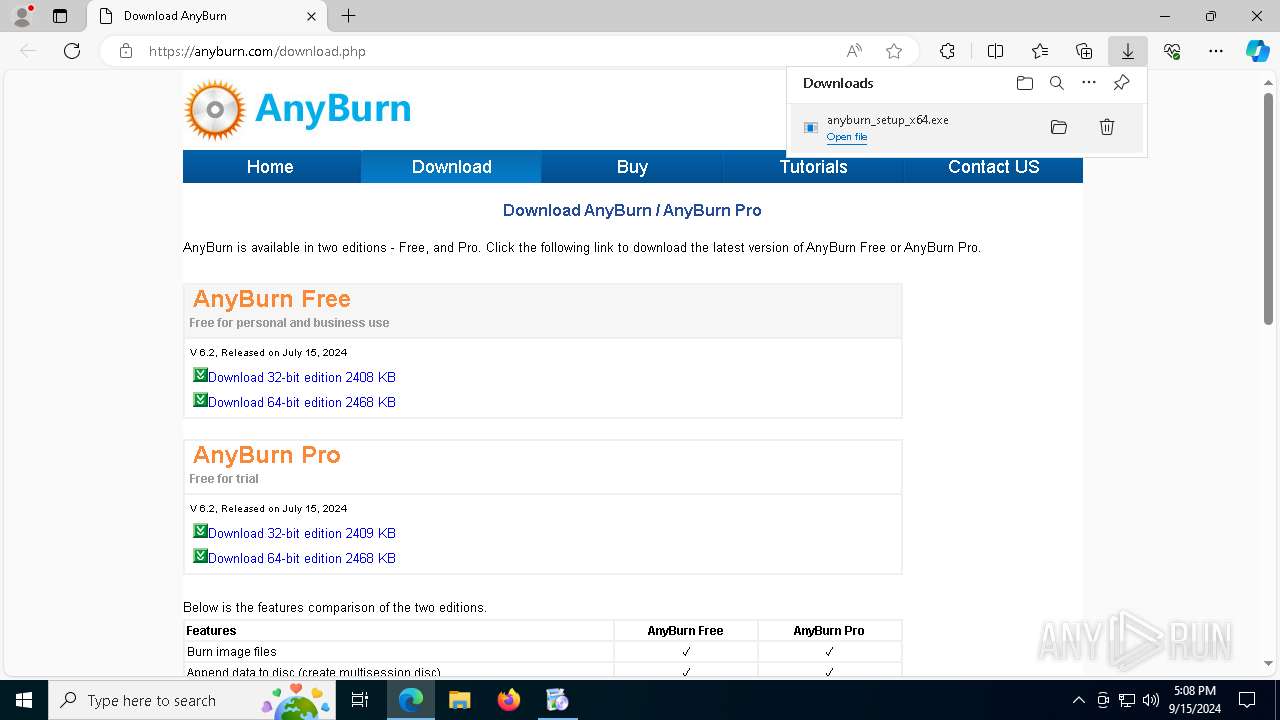Screen dimensions: 1280x720
Task: Open the Home navigation tab
Action: (x=270, y=167)
